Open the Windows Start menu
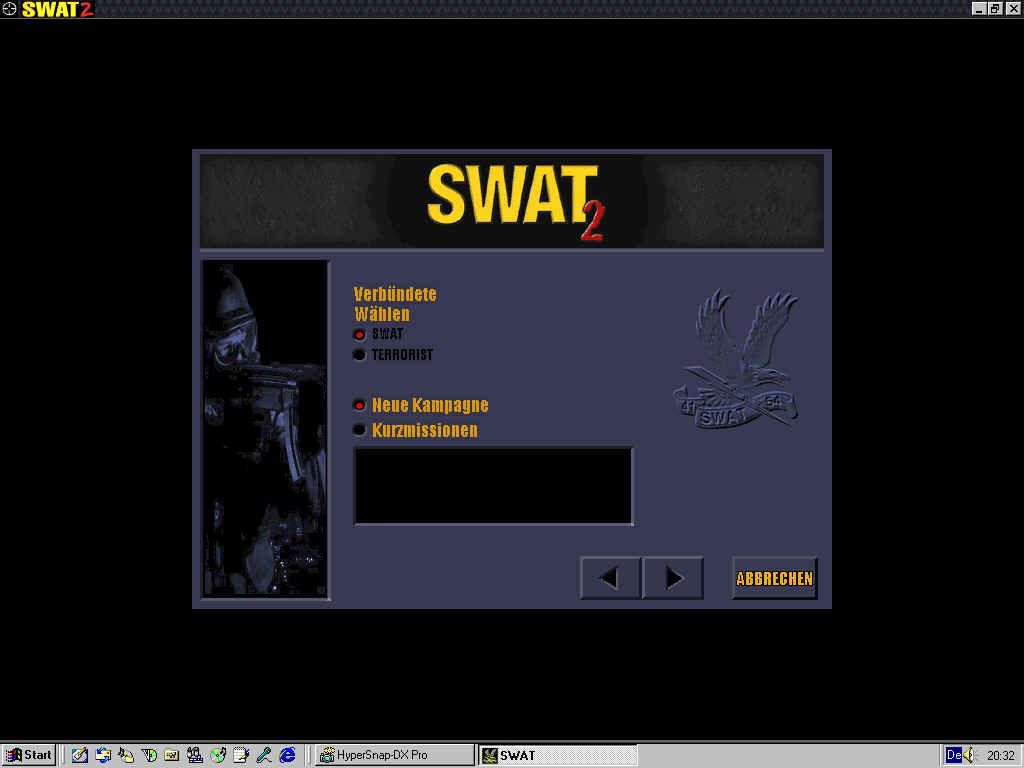1024x768 pixels. point(27,755)
